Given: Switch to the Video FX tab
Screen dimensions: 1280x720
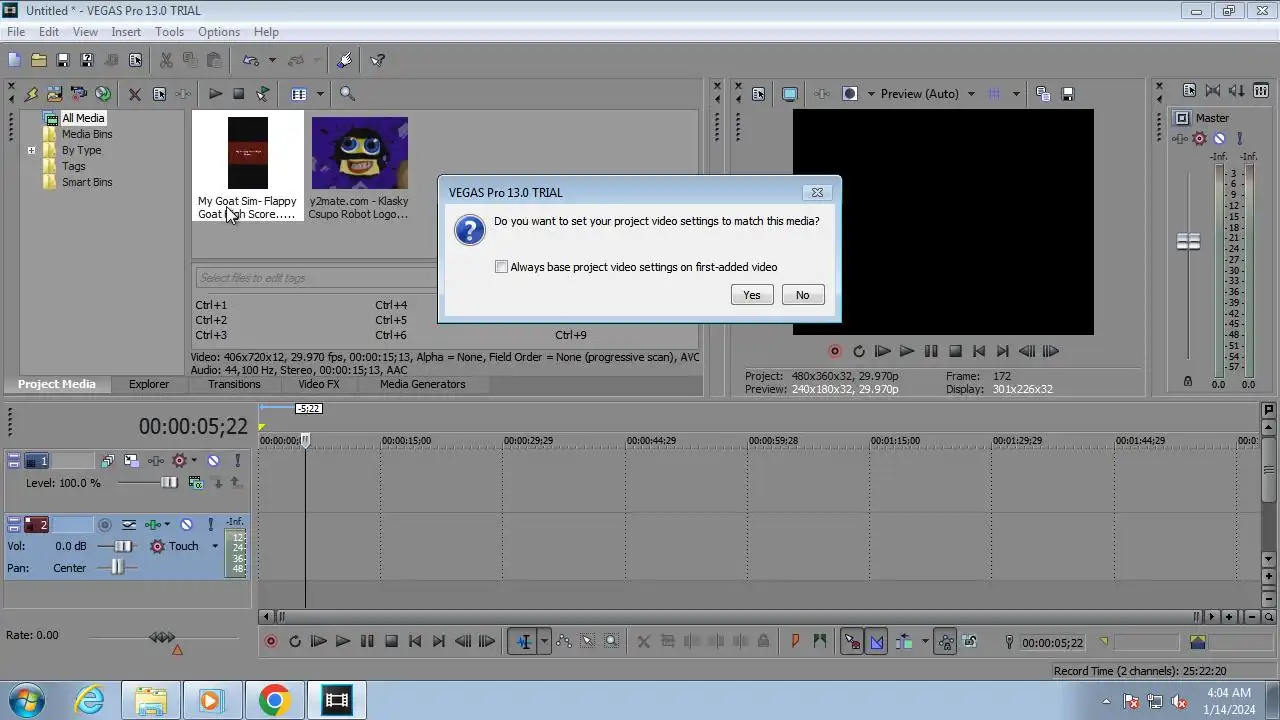Looking at the screenshot, I should tap(319, 384).
